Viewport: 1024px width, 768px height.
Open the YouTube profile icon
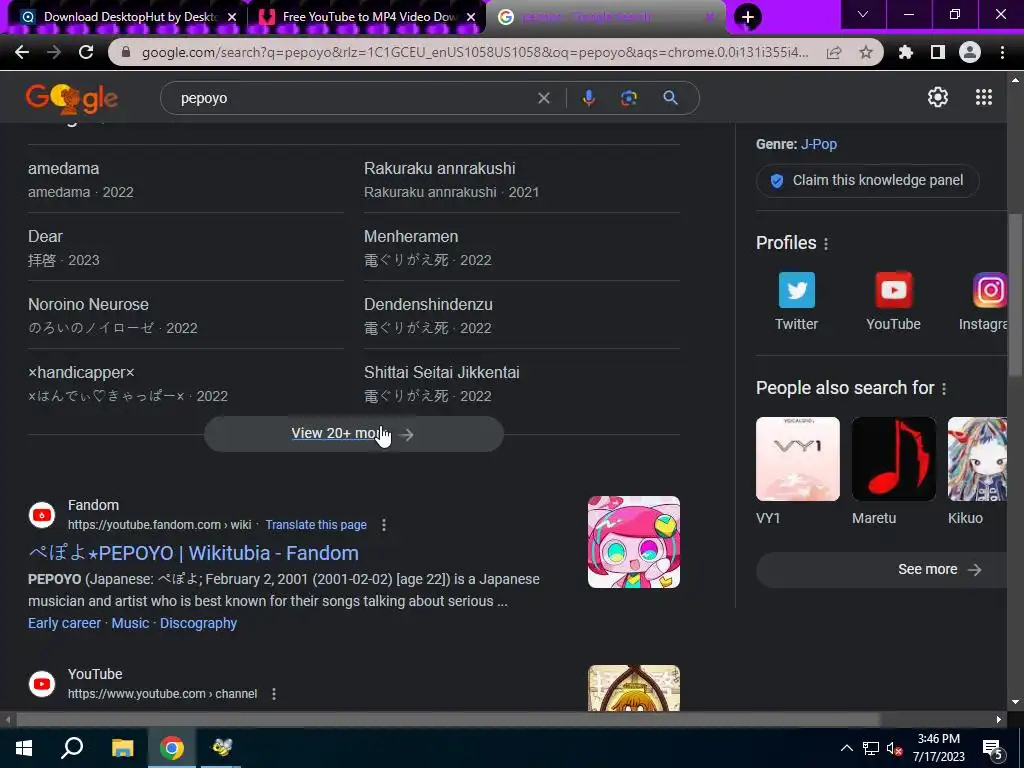pyautogui.click(x=893, y=290)
